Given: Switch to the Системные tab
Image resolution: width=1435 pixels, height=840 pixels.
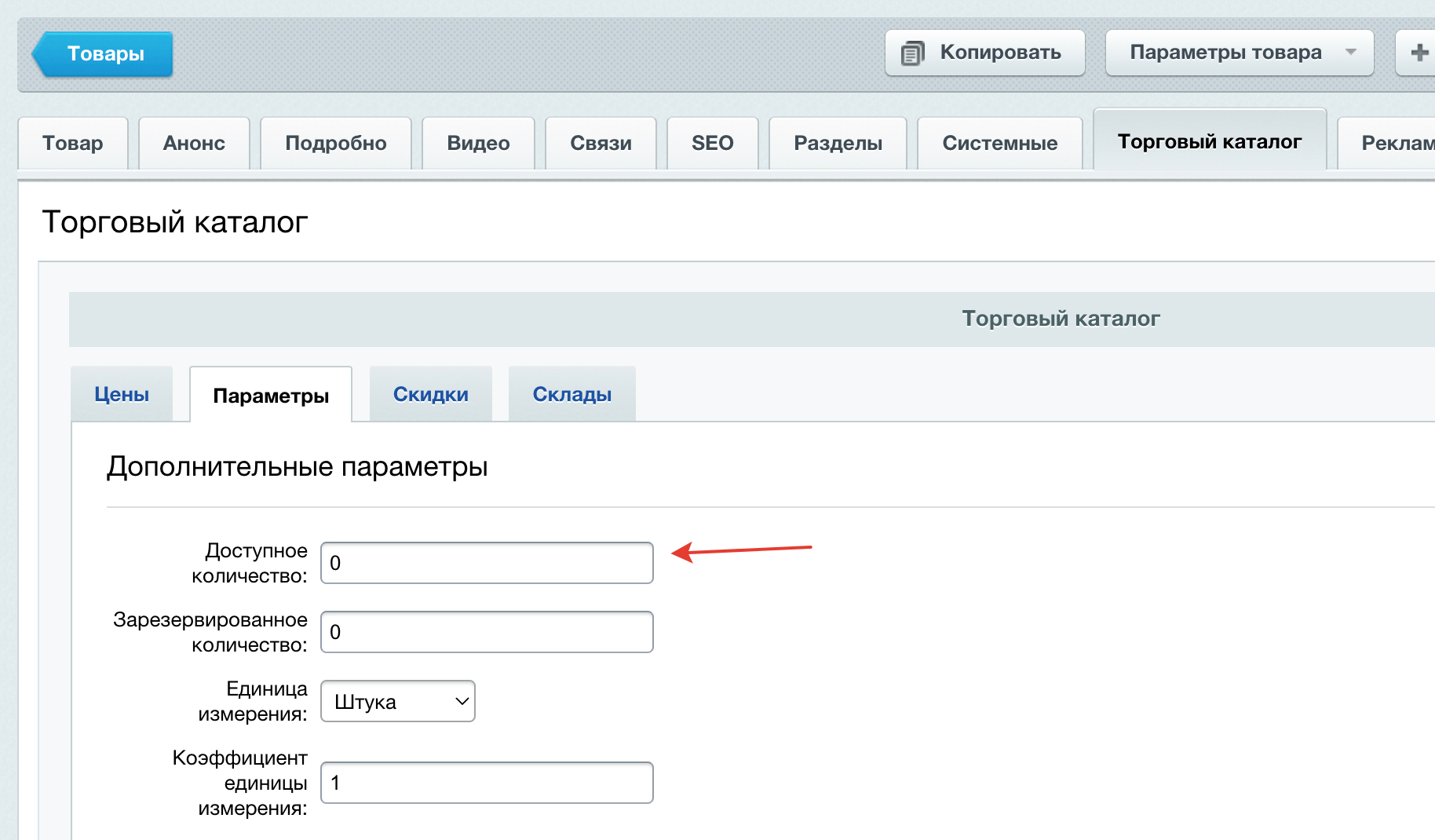Looking at the screenshot, I should coord(1000,143).
